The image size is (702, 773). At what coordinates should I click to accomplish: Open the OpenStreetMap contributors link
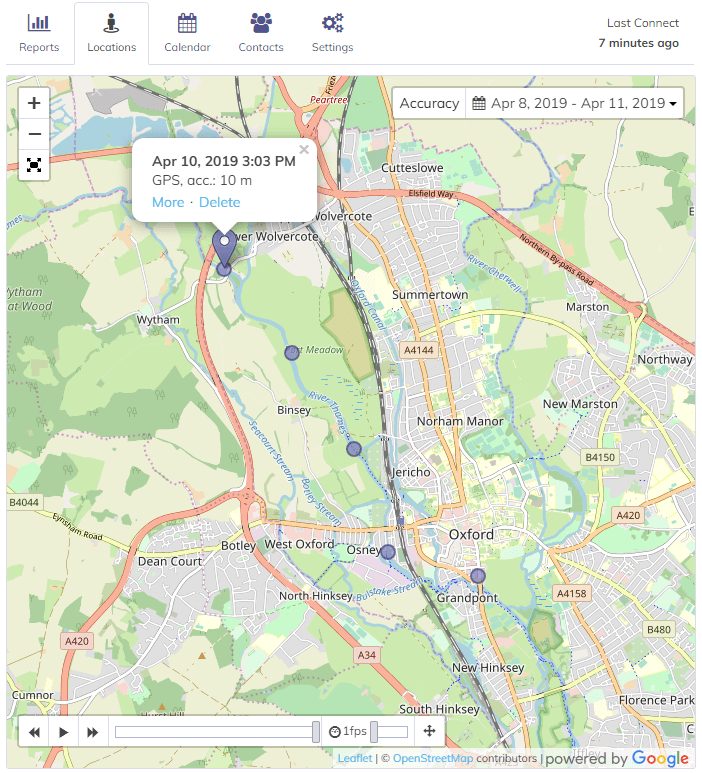coord(433,758)
